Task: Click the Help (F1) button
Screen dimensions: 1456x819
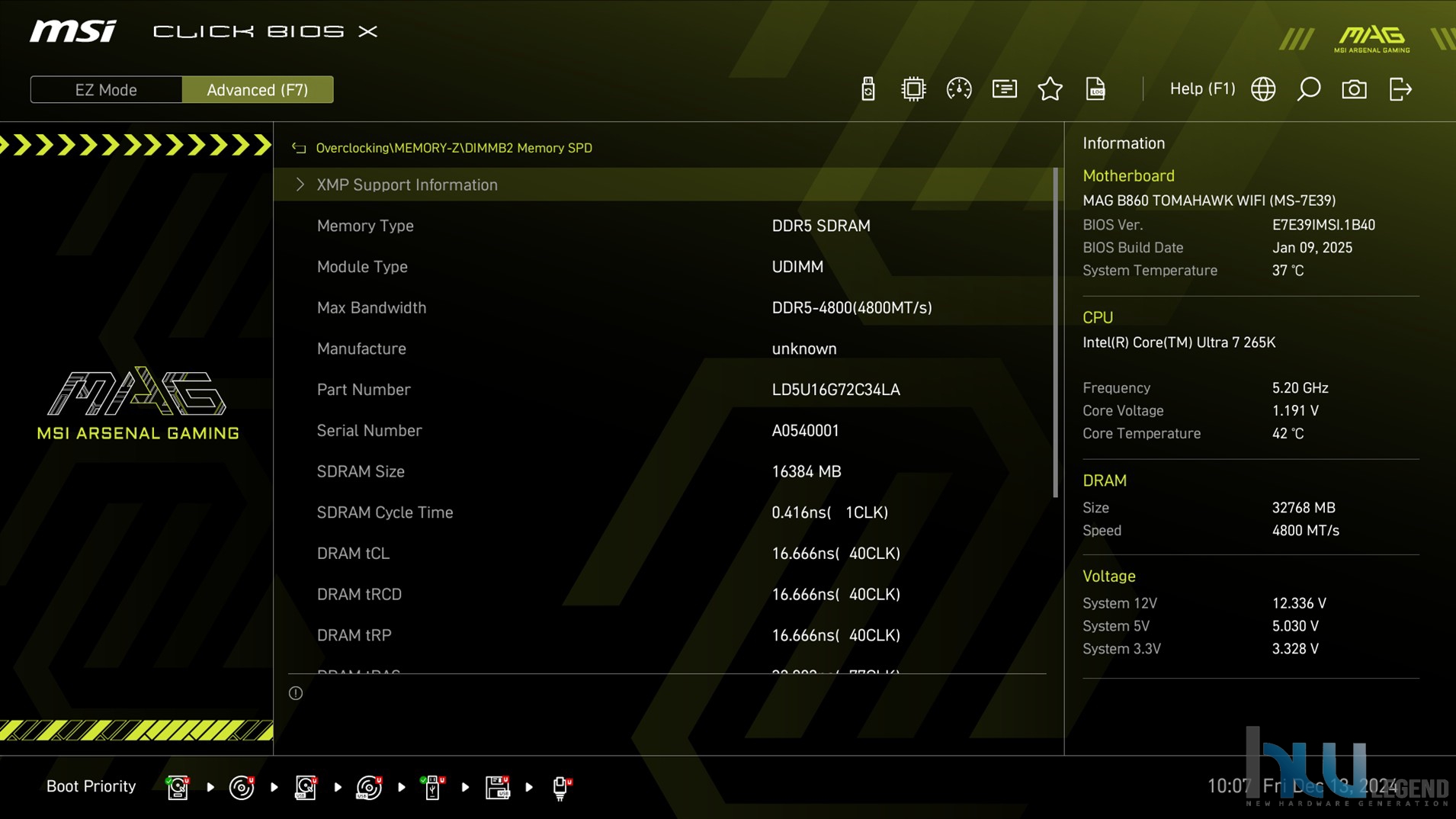Action: (1202, 89)
